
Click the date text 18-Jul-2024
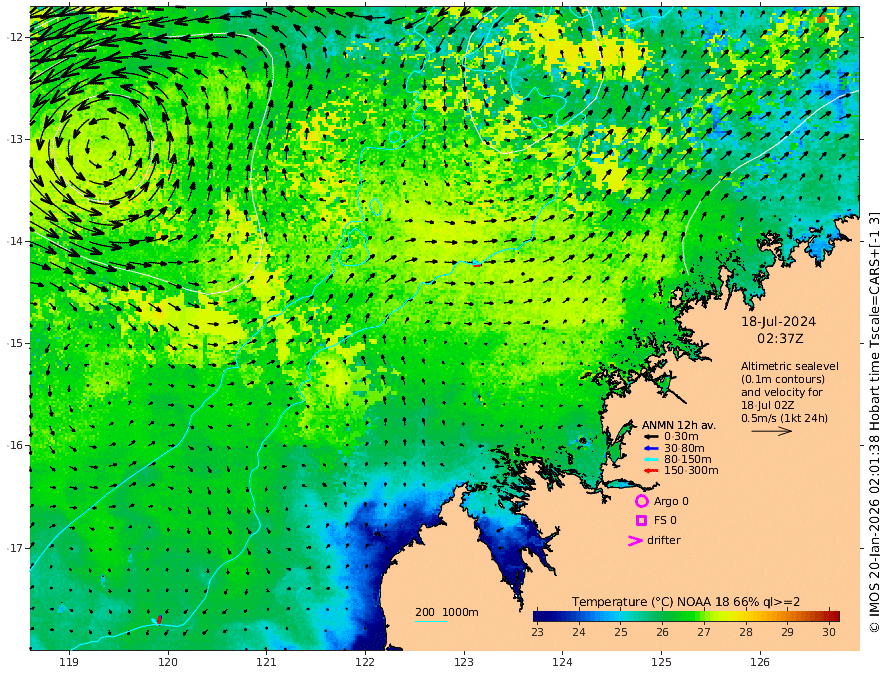pyautogui.click(x=778, y=321)
